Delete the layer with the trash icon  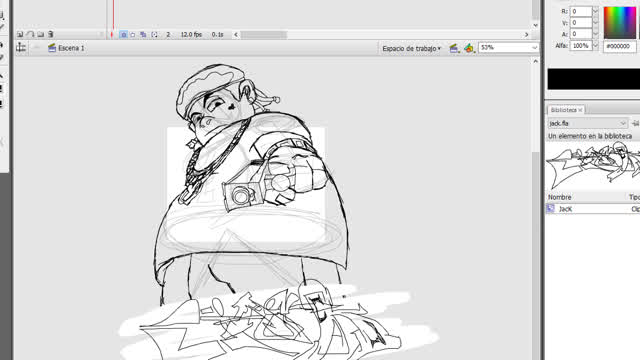51,35
